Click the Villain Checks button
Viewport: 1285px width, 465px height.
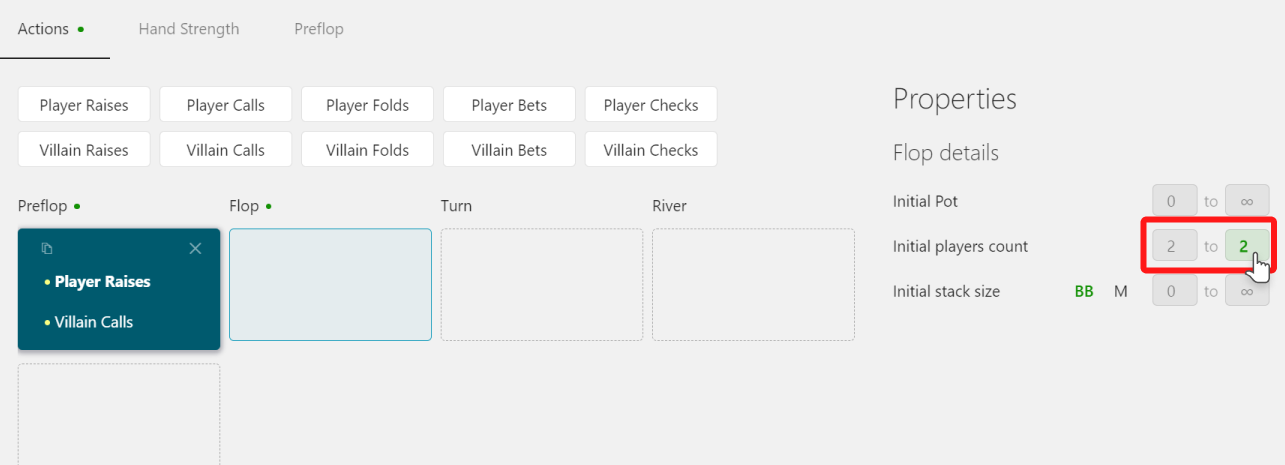click(651, 150)
